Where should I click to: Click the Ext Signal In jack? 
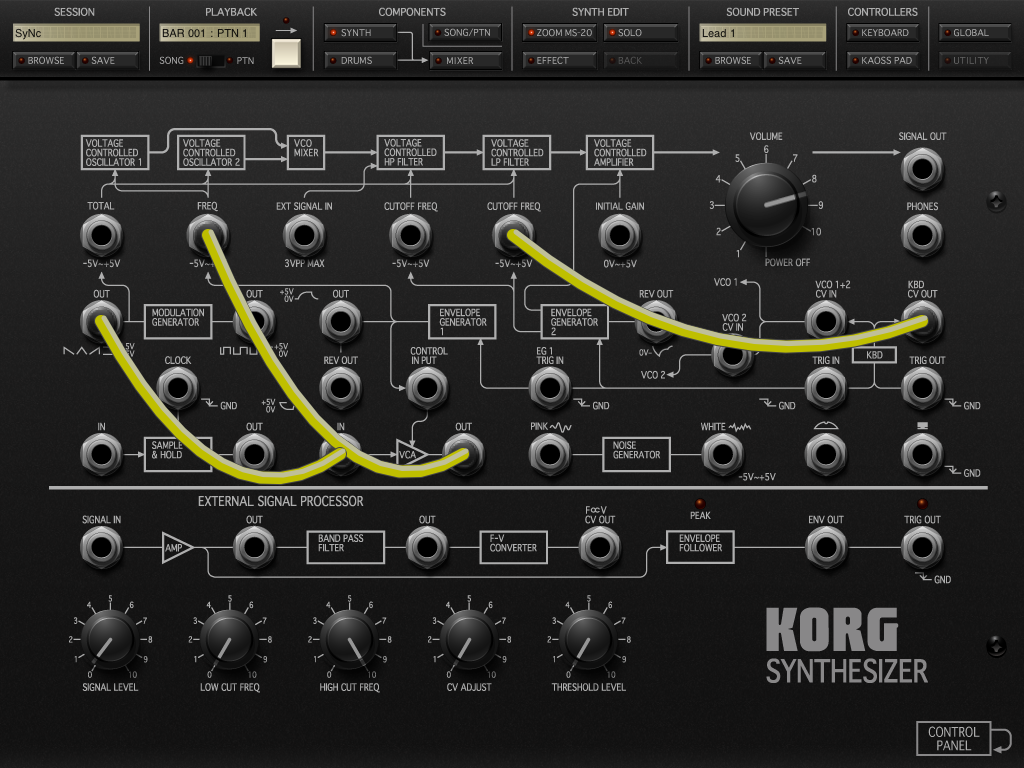[304, 238]
